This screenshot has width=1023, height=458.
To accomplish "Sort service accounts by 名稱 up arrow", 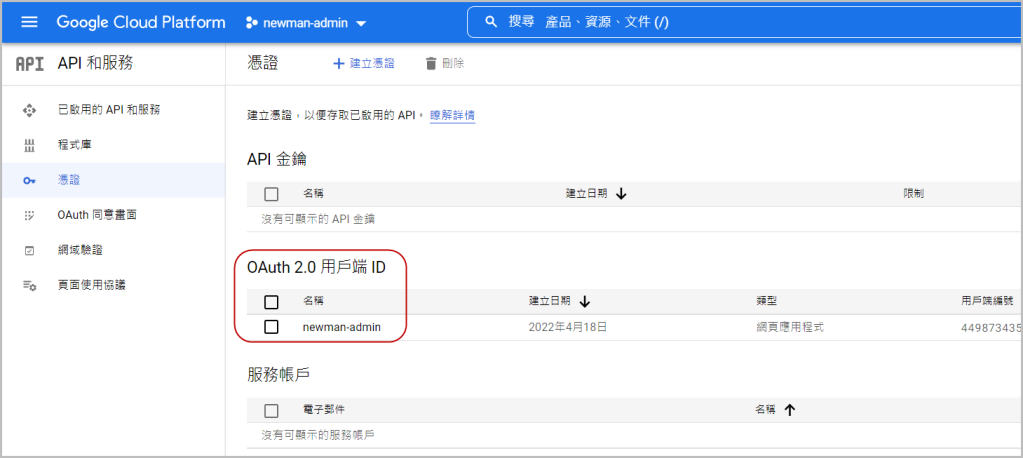I will 790,410.
